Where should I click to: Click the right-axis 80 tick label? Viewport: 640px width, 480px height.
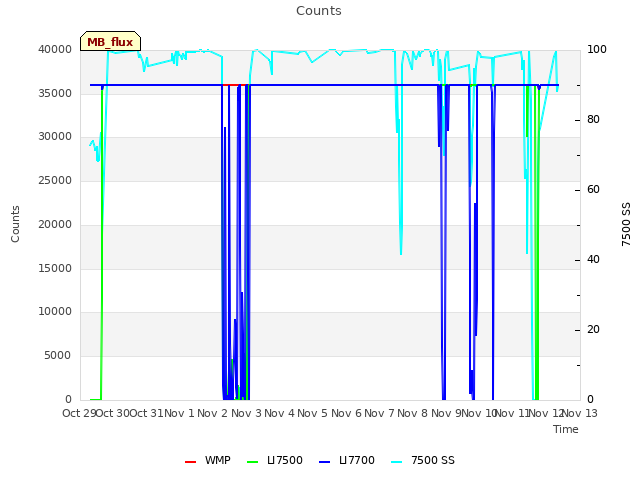tap(593, 120)
